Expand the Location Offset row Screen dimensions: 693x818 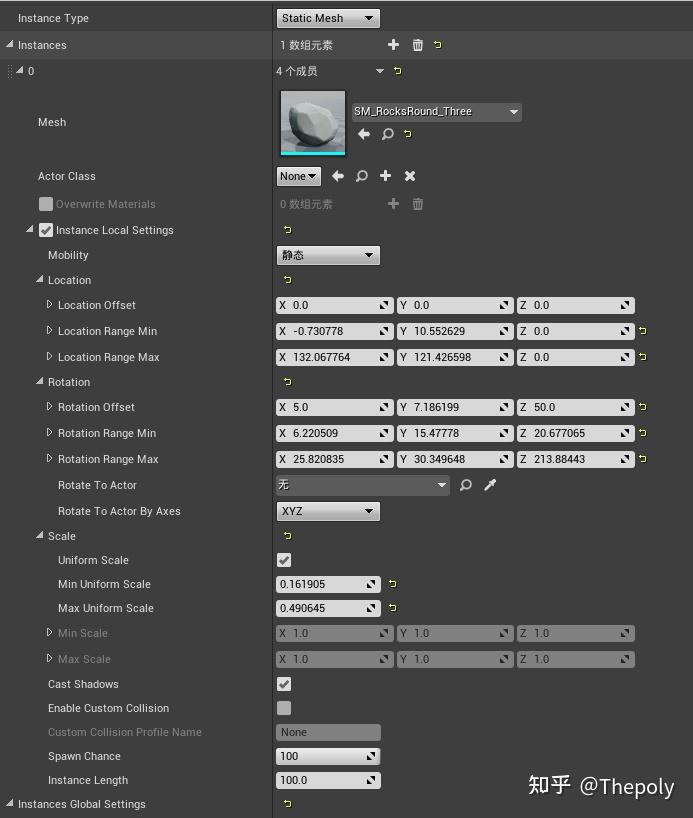[x=49, y=304]
